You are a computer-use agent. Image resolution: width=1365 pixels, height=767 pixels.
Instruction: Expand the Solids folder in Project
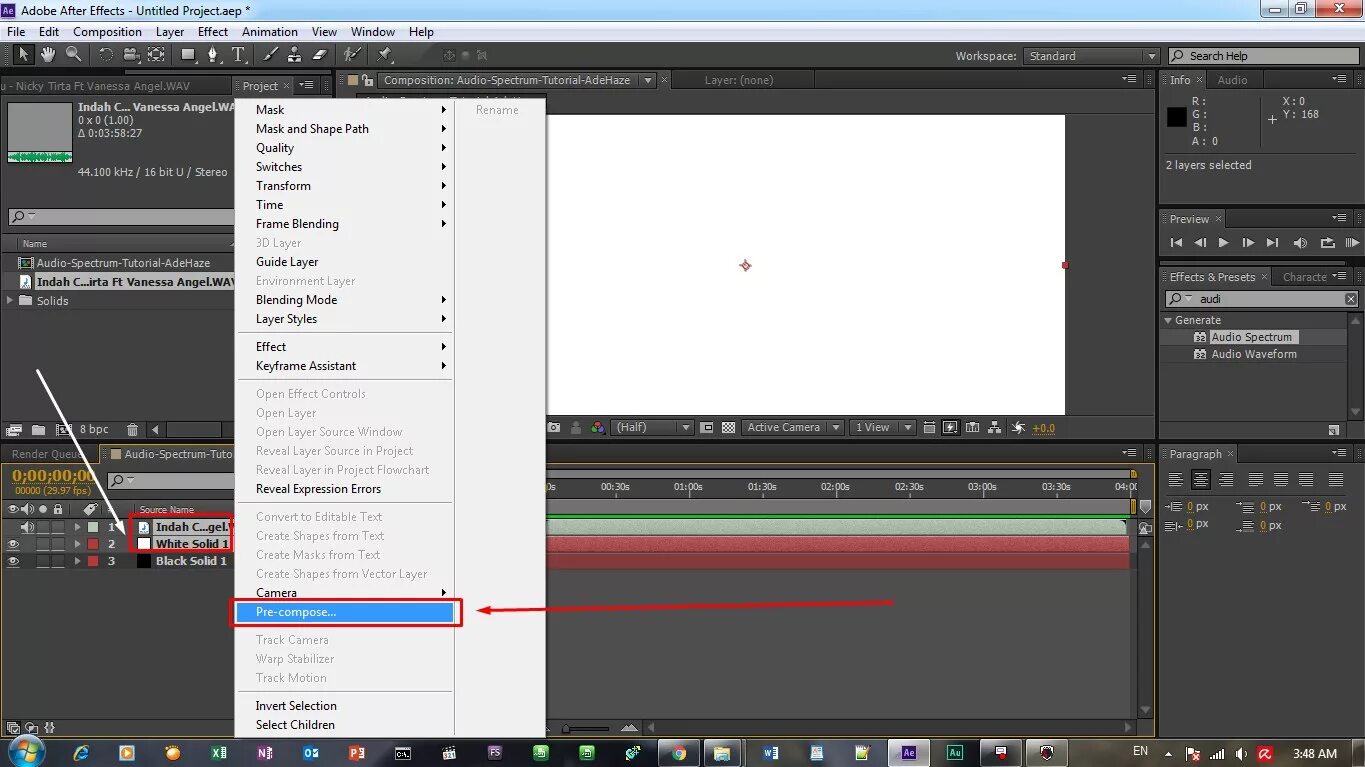click(10, 300)
